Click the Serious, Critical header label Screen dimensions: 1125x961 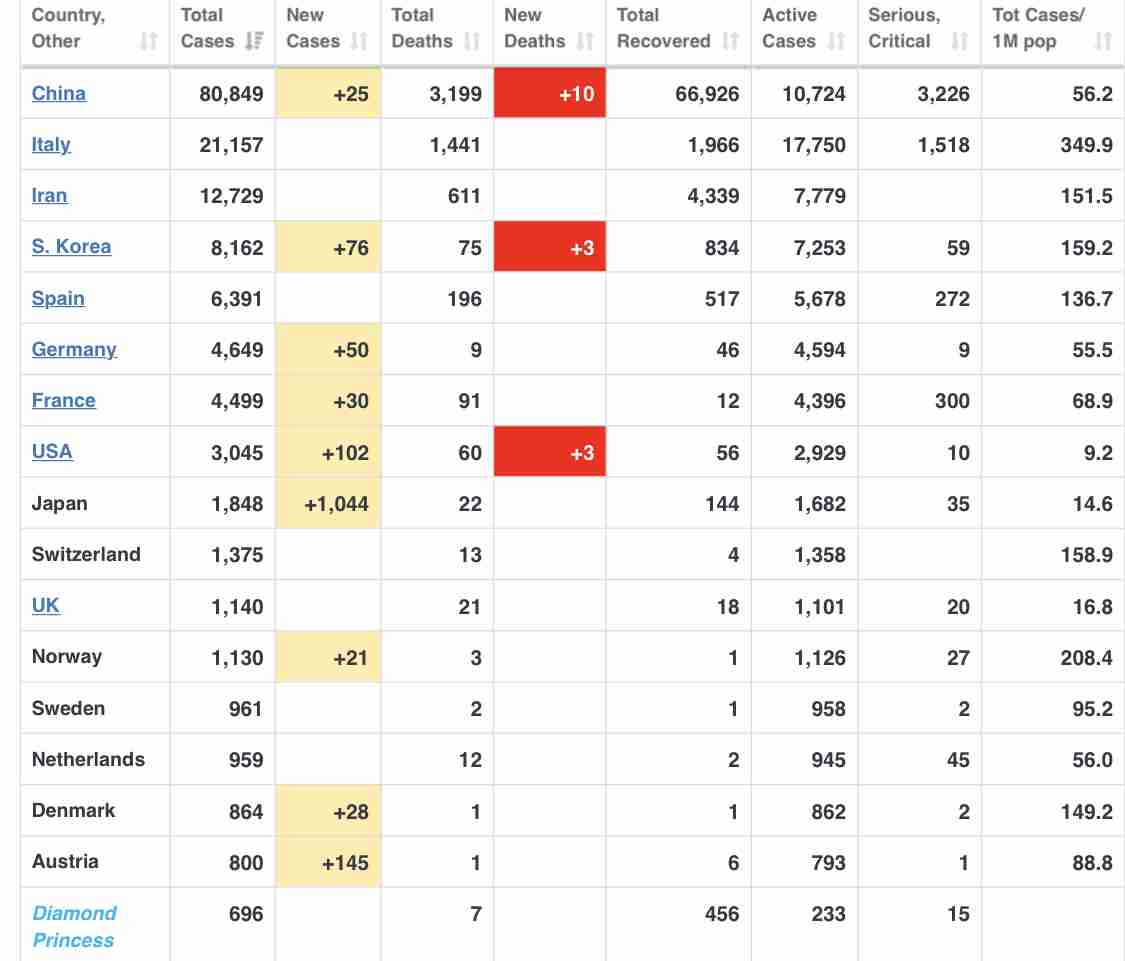click(904, 28)
